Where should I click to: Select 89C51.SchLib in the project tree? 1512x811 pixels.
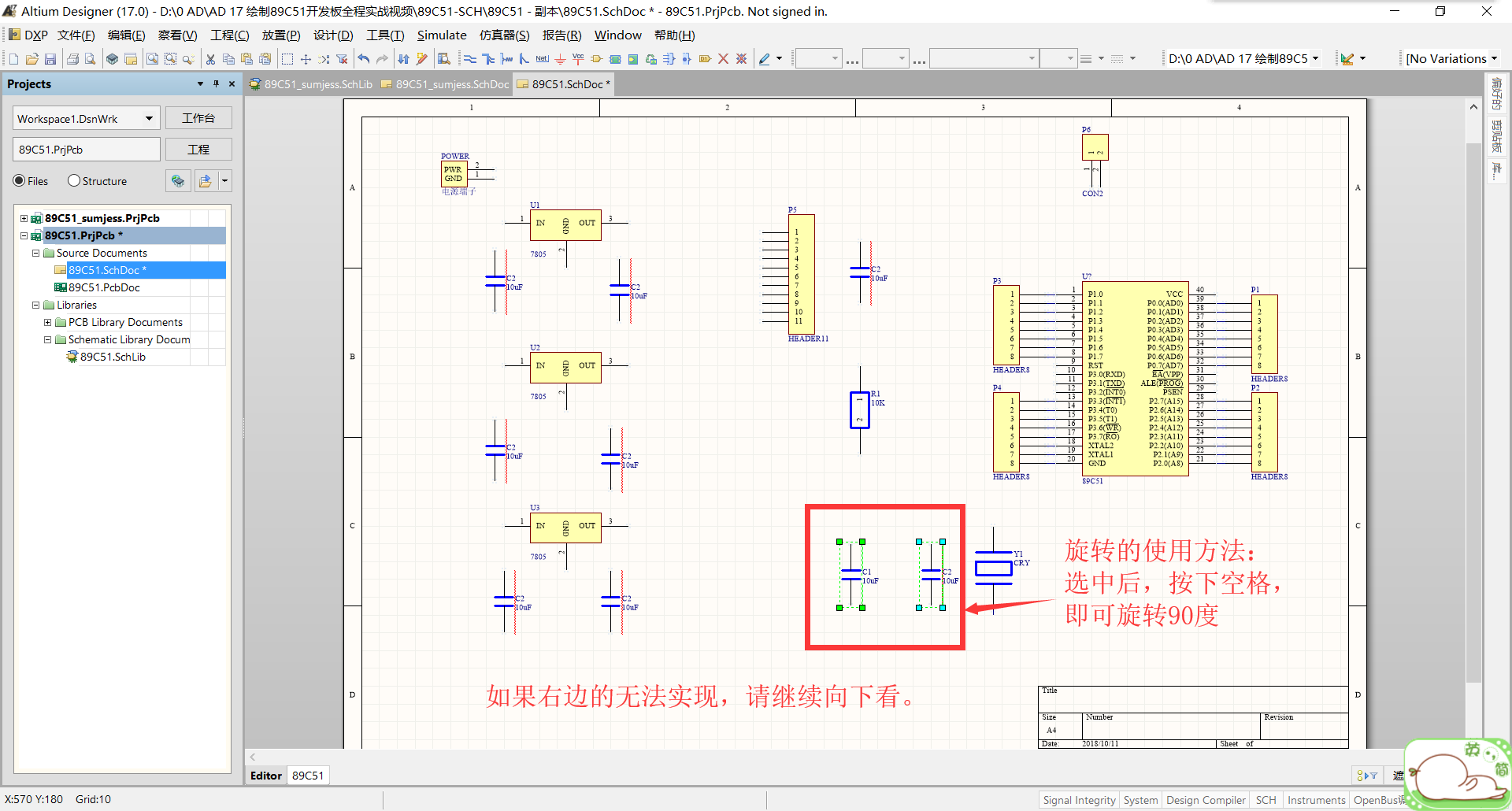113,357
